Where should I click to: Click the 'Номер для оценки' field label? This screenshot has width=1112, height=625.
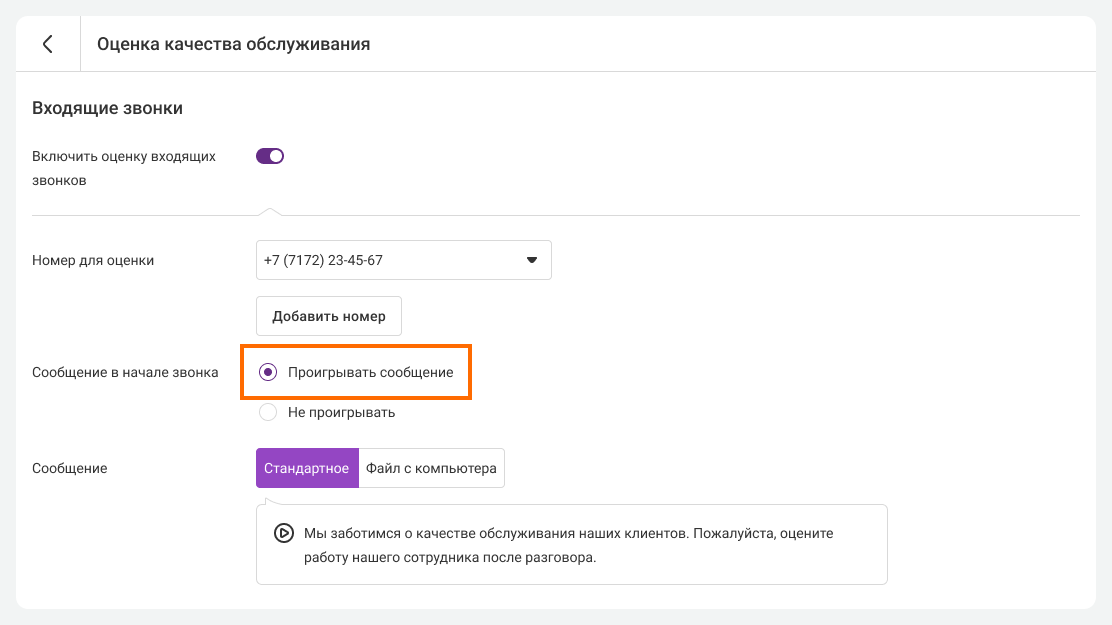(93, 260)
